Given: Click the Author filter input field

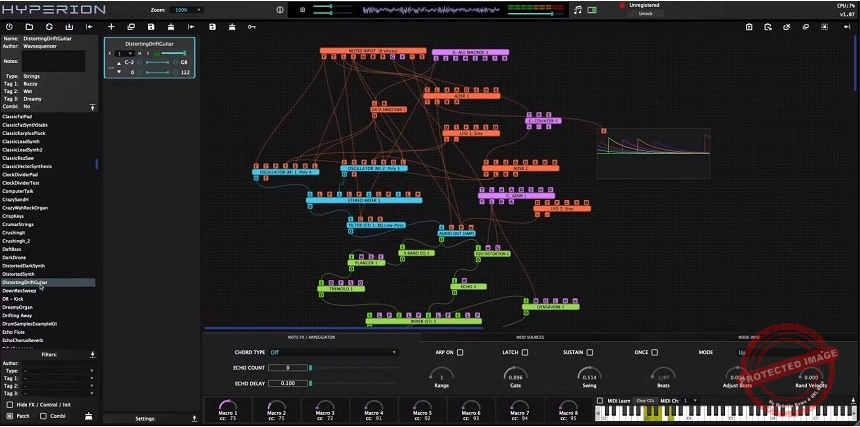Looking at the screenshot, I should [59, 363].
